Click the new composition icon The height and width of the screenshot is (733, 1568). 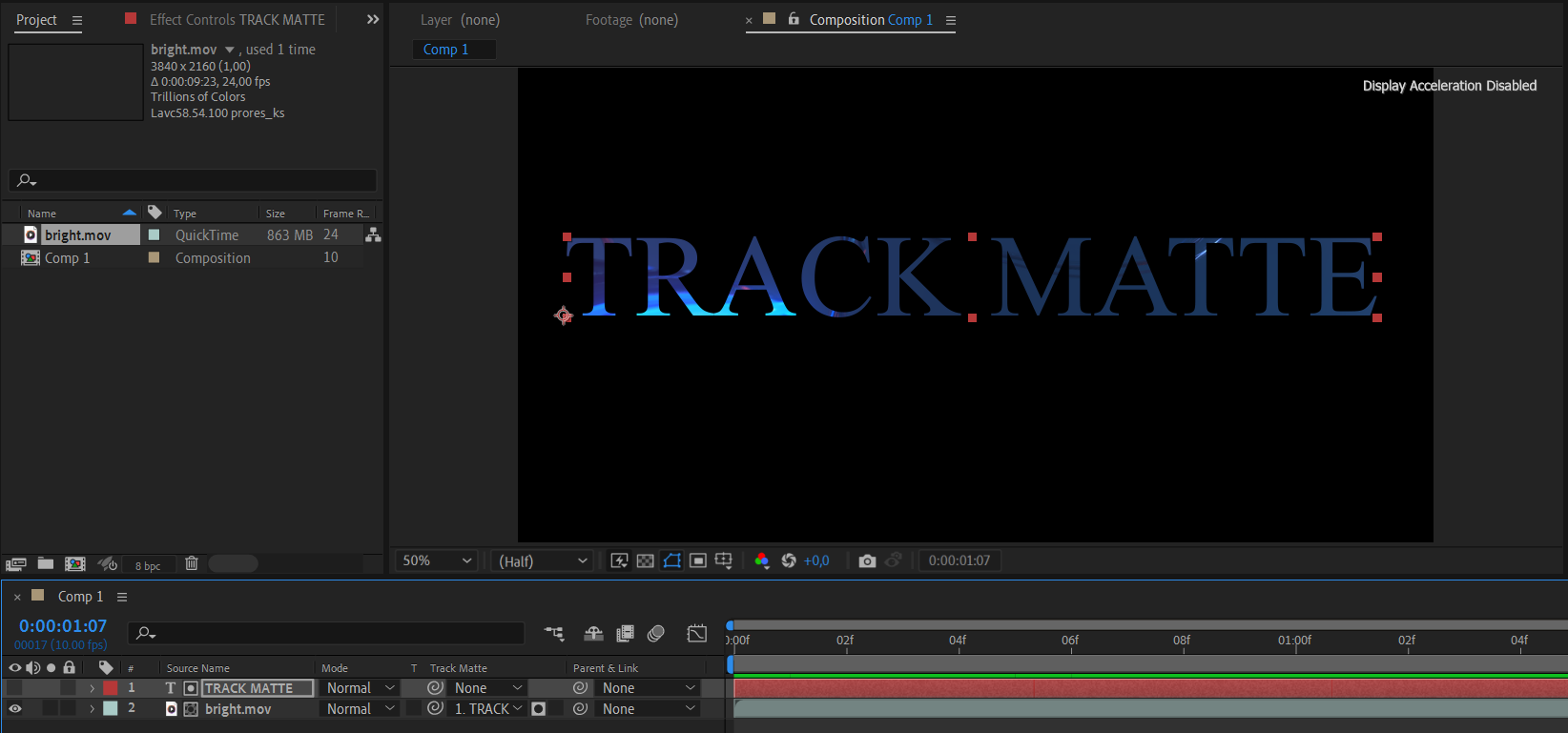tap(75, 564)
